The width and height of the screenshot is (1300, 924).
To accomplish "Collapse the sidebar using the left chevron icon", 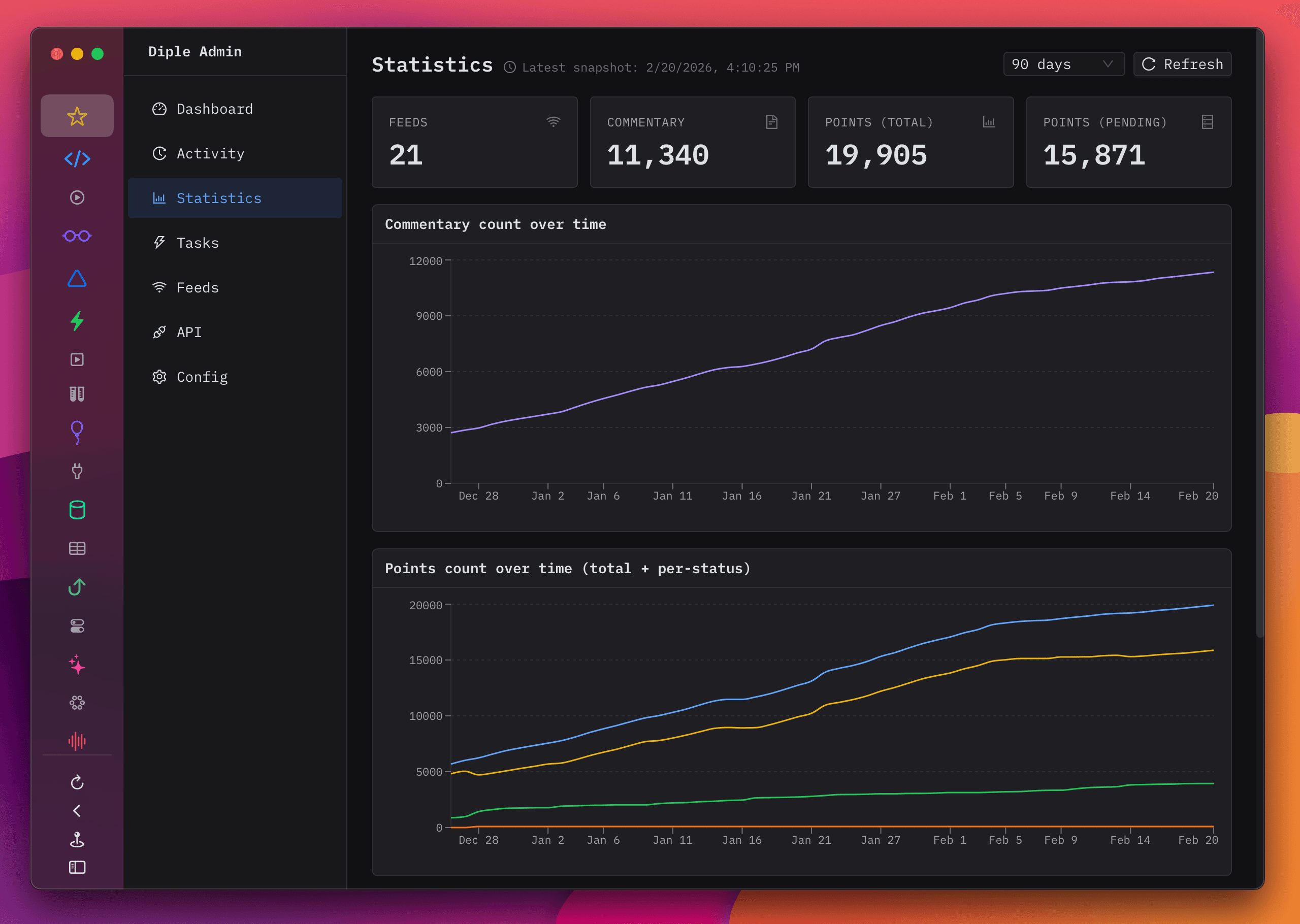I will click(x=77, y=811).
